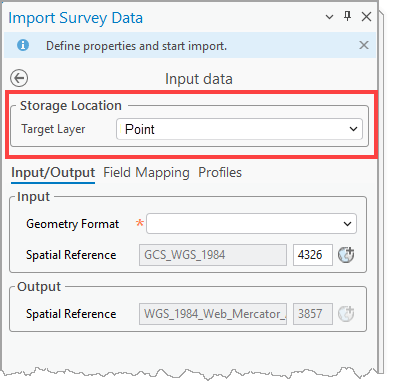This screenshot has width=394, height=383.
Task: Choose input spatial reference via globe icon
Action: click(346, 255)
